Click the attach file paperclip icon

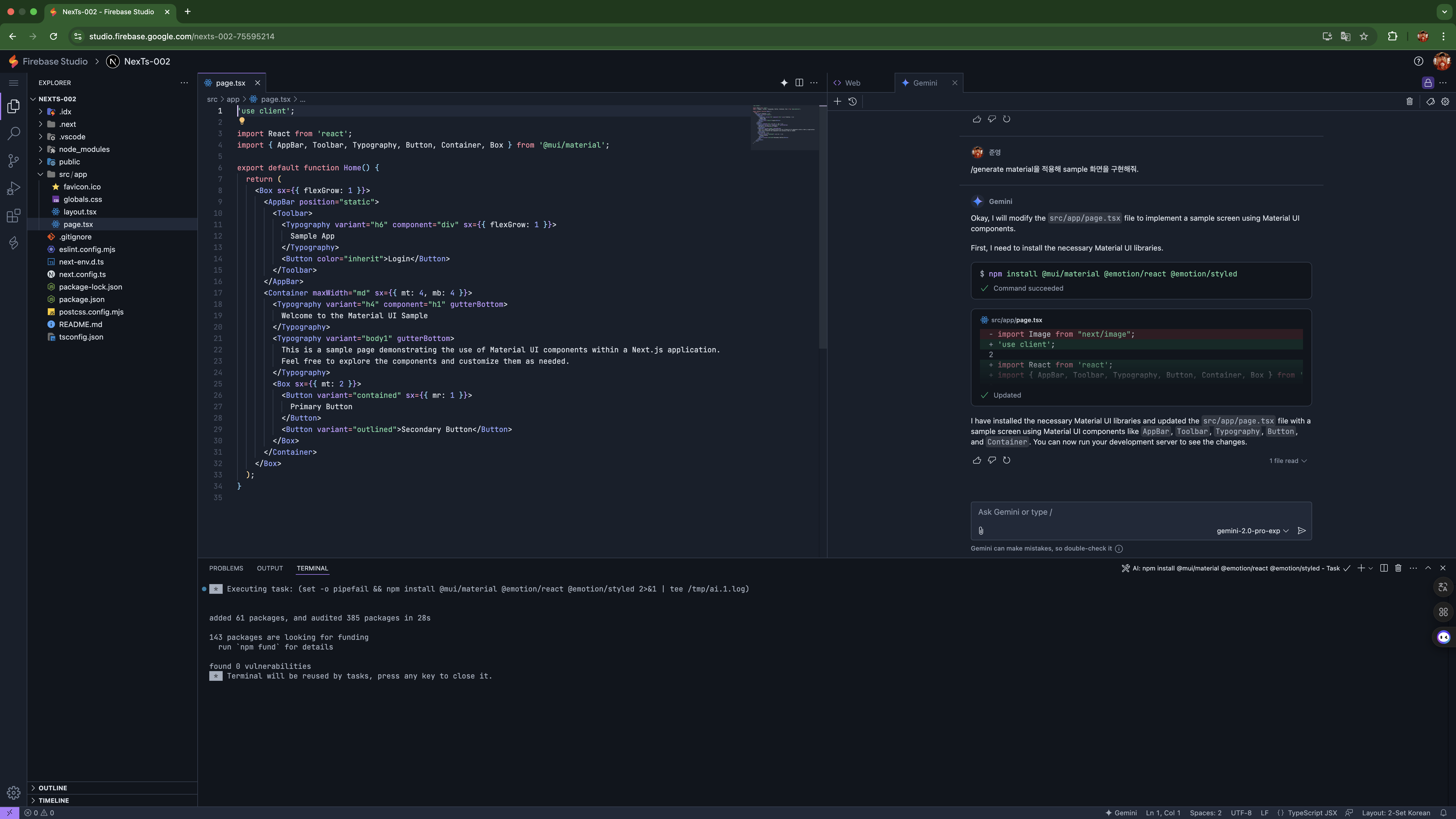(981, 531)
